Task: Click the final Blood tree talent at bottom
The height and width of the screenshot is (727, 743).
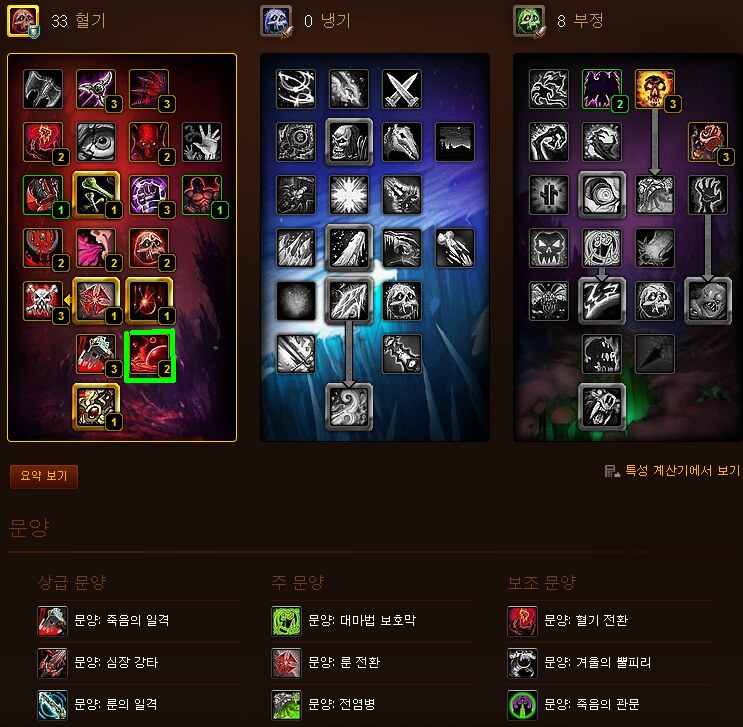Action: coord(96,407)
